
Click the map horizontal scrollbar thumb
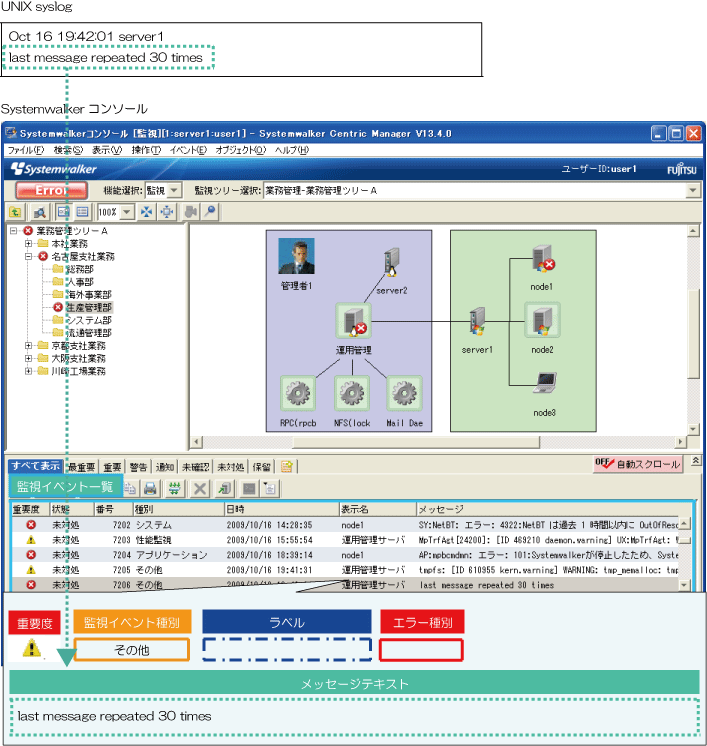pos(416,442)
